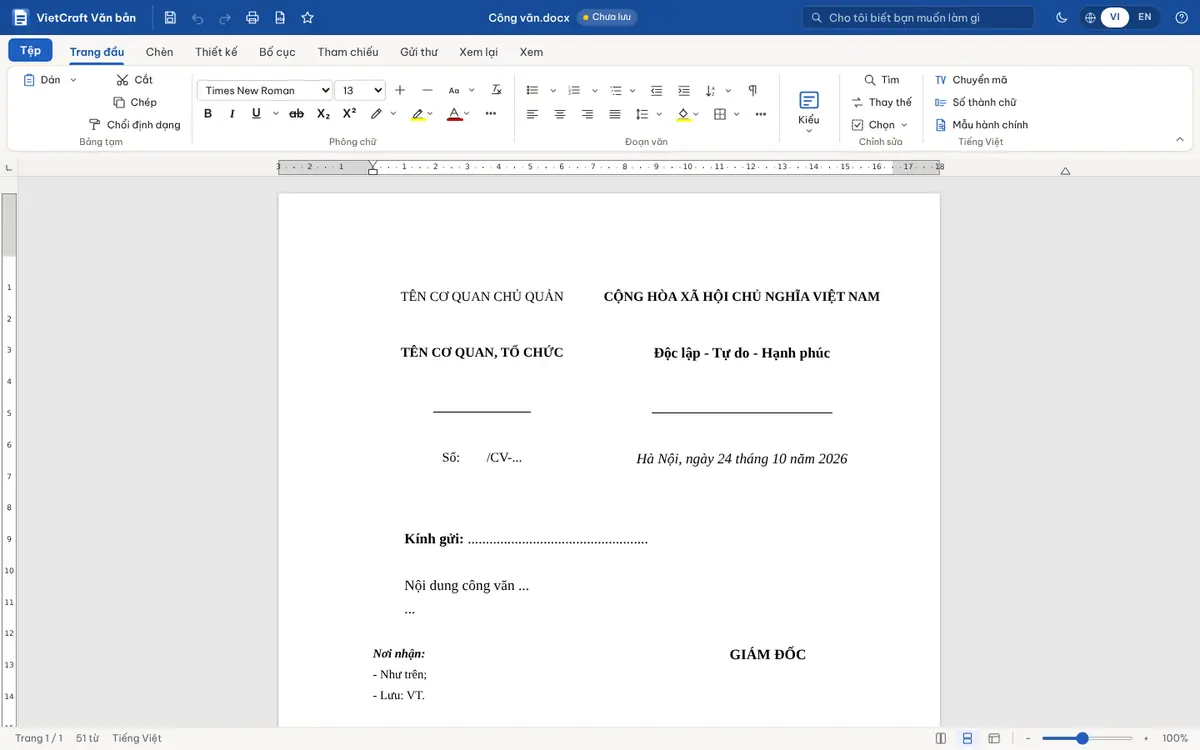Switch to the Bố cục tab
This screenshot has height=750, width=1200.
pyautogui.click(x=277, y=52)
